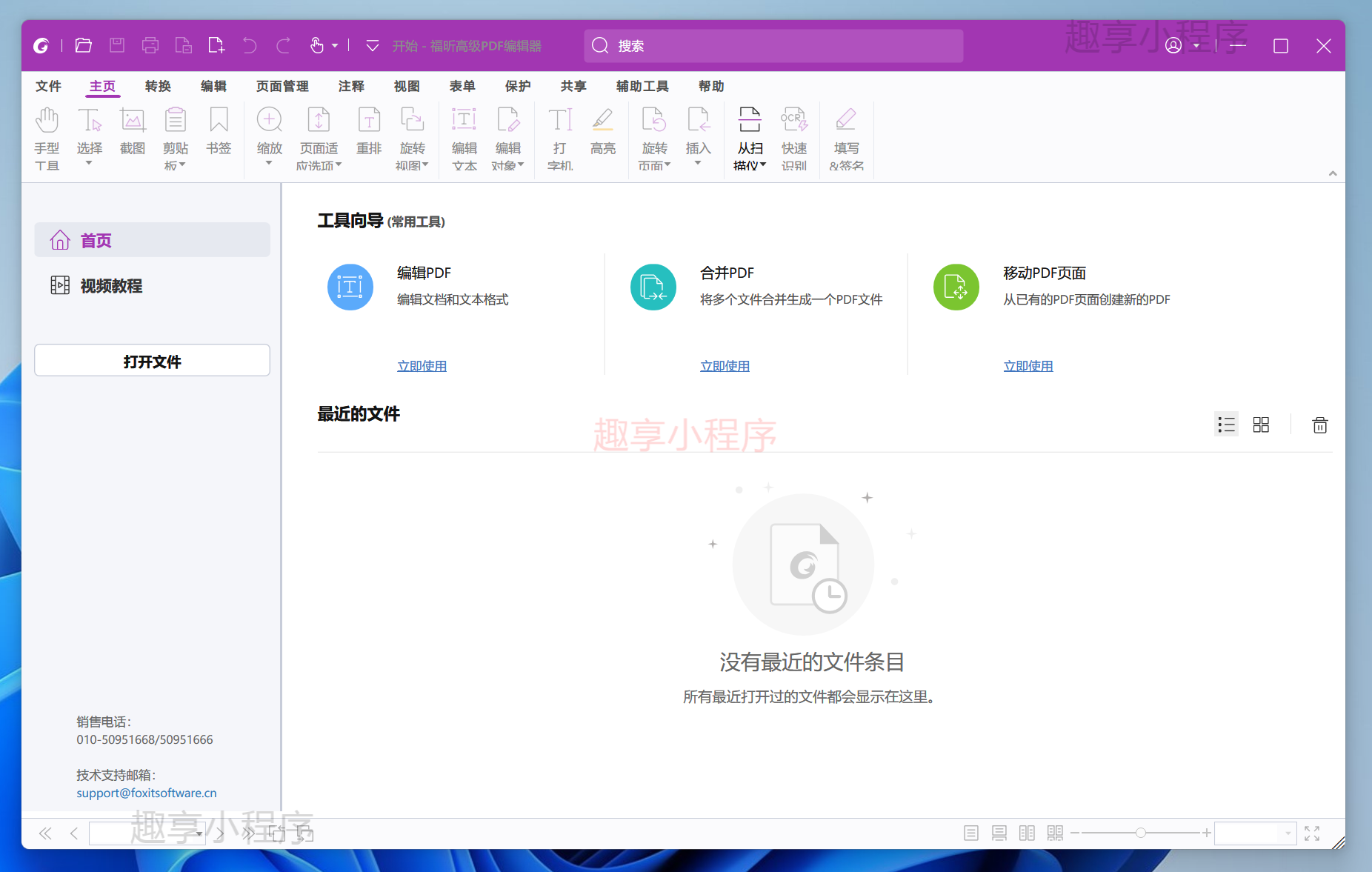
Task: Click the Foxit logo in title bar
Action: click(41, 46)
